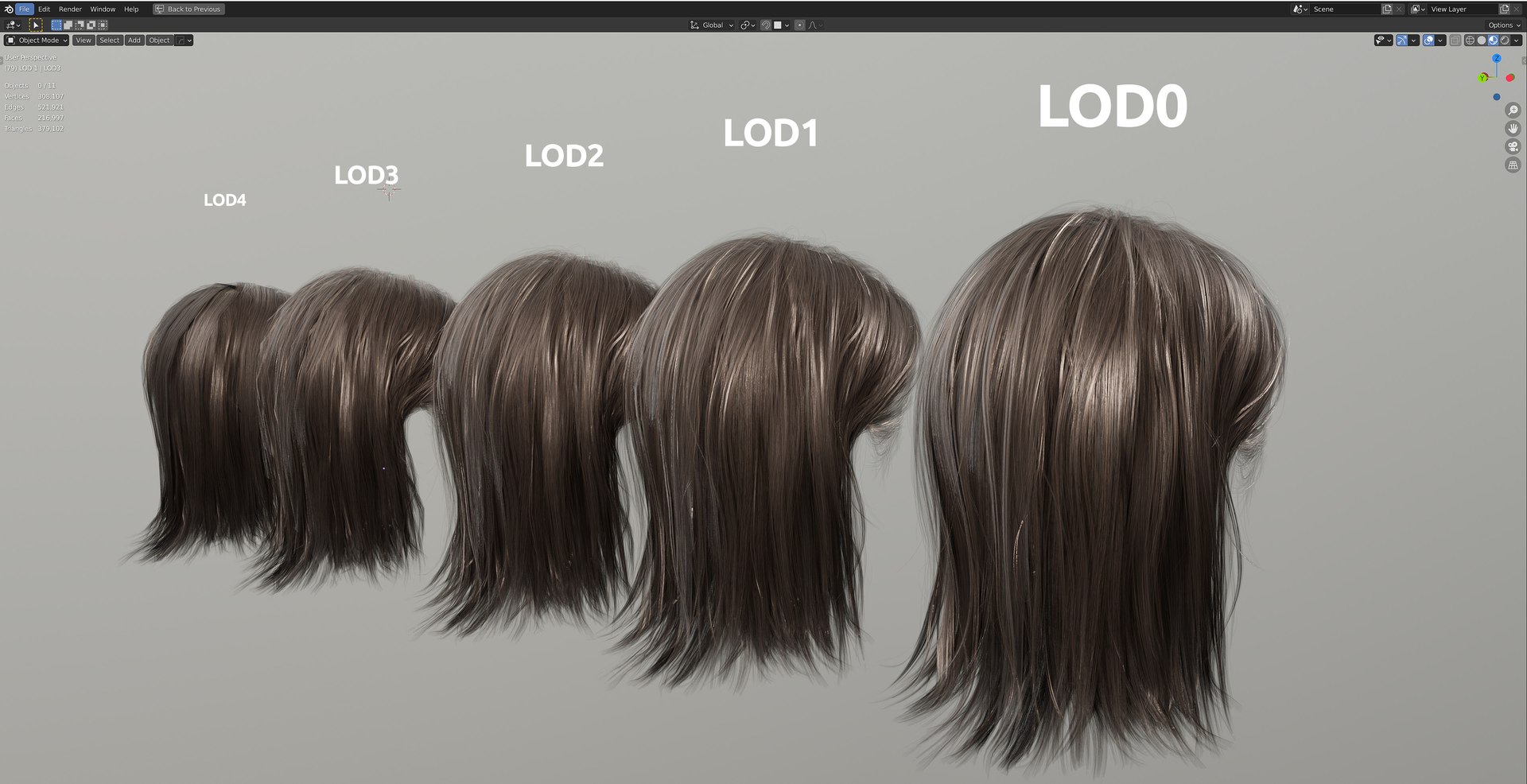This screenshot has width=1527, height=784.
Task: Open the scene browse dropdown icon
Action: (1300, 9)
